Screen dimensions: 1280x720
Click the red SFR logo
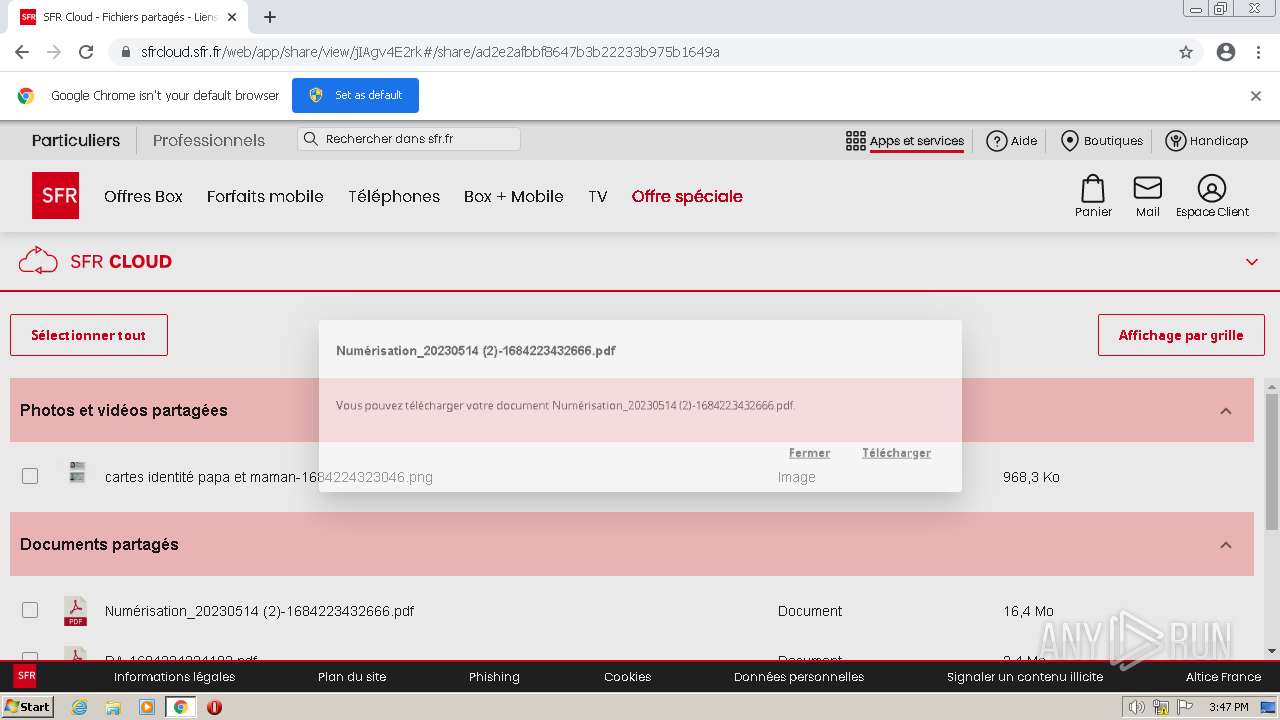point(55,195)
